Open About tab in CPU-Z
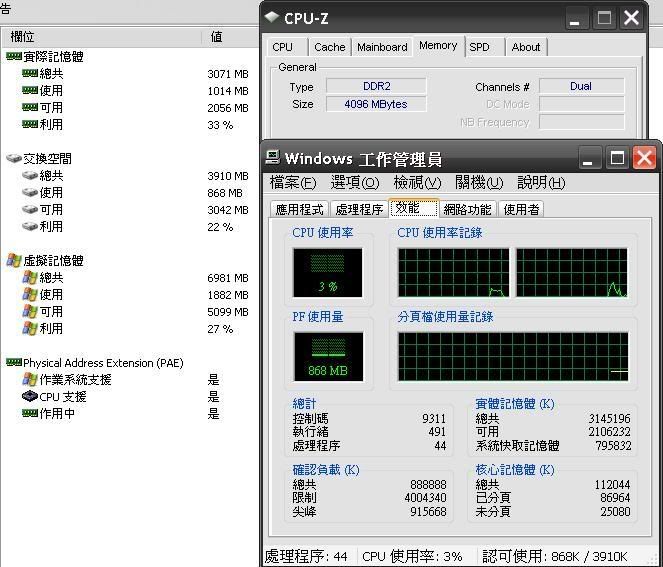 526,47
